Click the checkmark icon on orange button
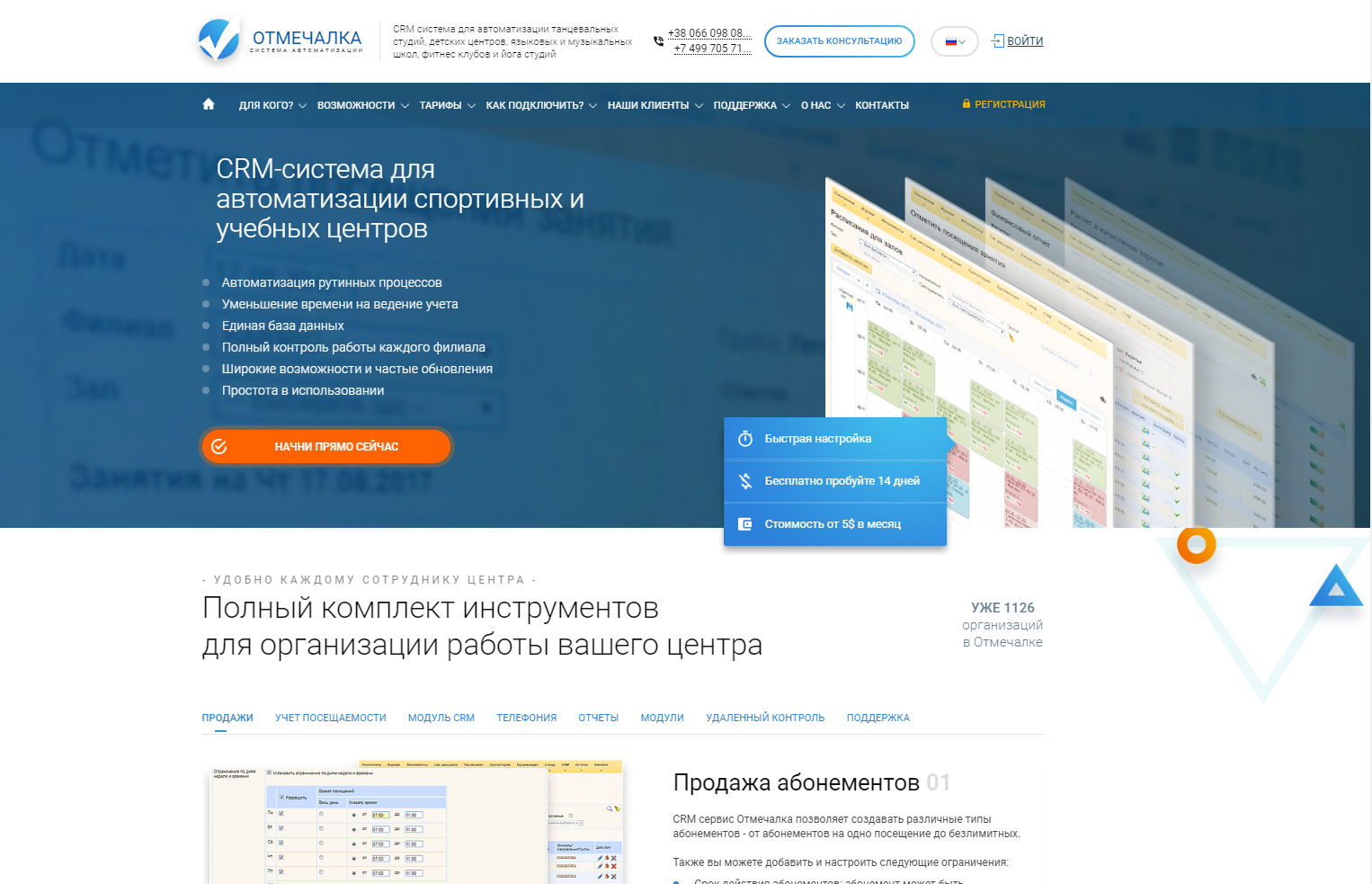 (219, 446)
